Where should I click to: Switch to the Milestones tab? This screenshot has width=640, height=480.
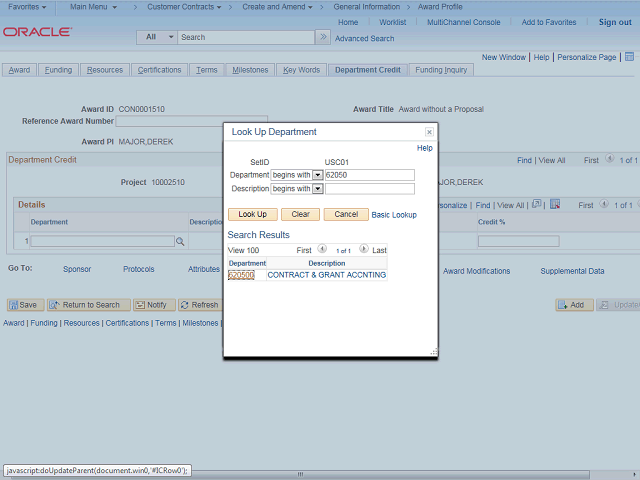click(250, 70)
